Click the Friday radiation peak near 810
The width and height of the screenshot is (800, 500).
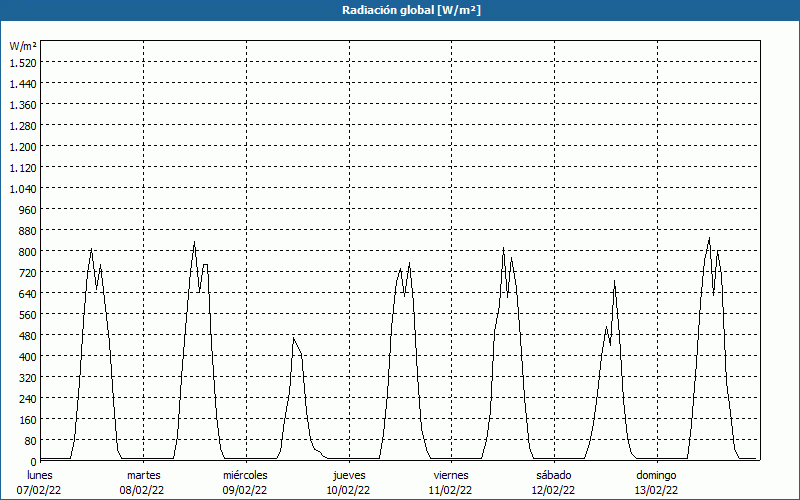pos(503,248)
